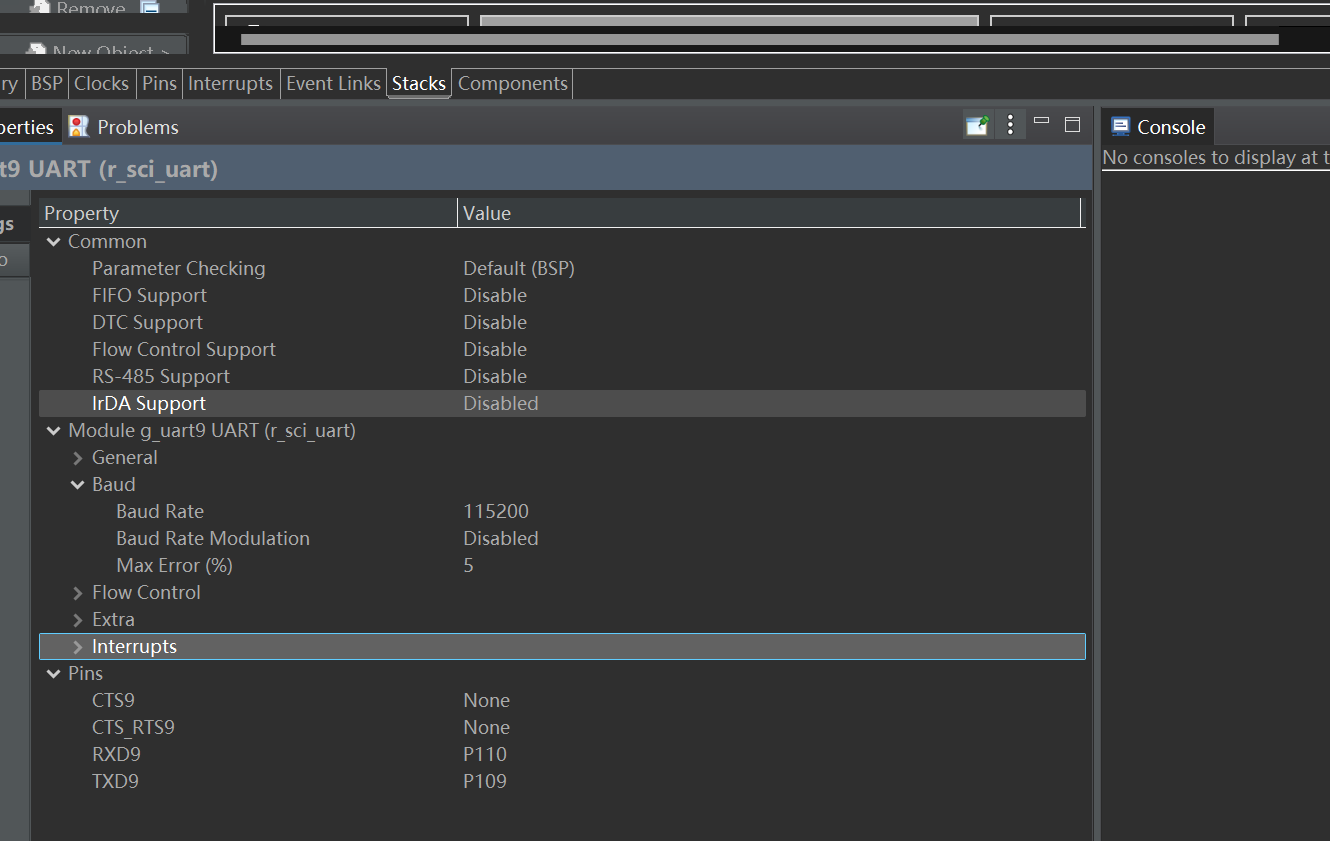Select the CTS9 pin property
This screenshot has height=841, width=1330.
(562, 701)
